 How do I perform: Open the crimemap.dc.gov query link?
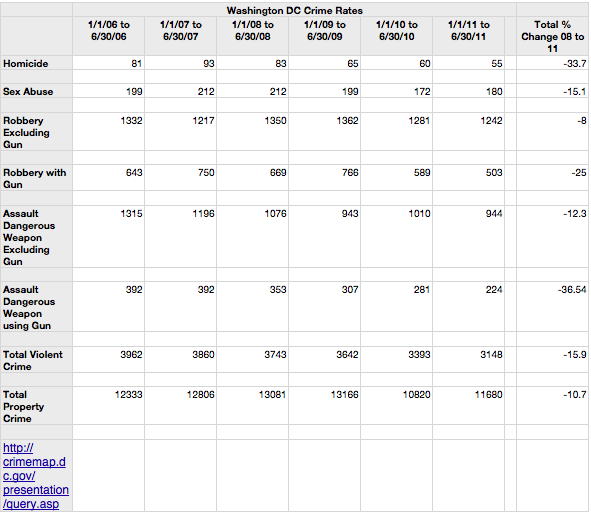[36, 476]
